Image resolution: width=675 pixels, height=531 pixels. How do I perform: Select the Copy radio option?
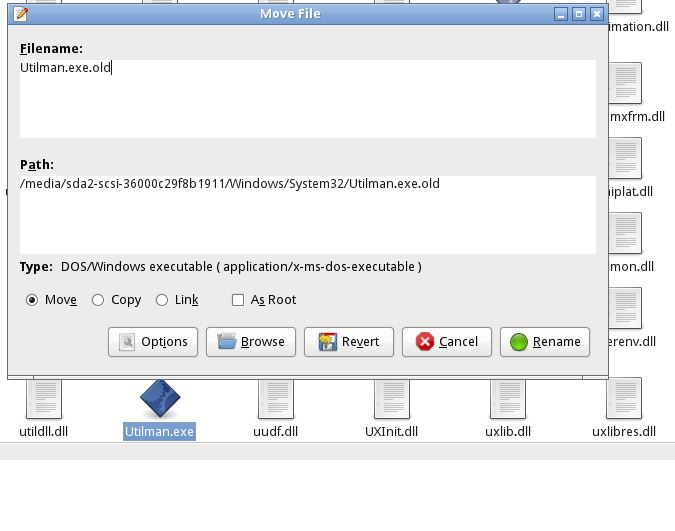tap(98, 300)
